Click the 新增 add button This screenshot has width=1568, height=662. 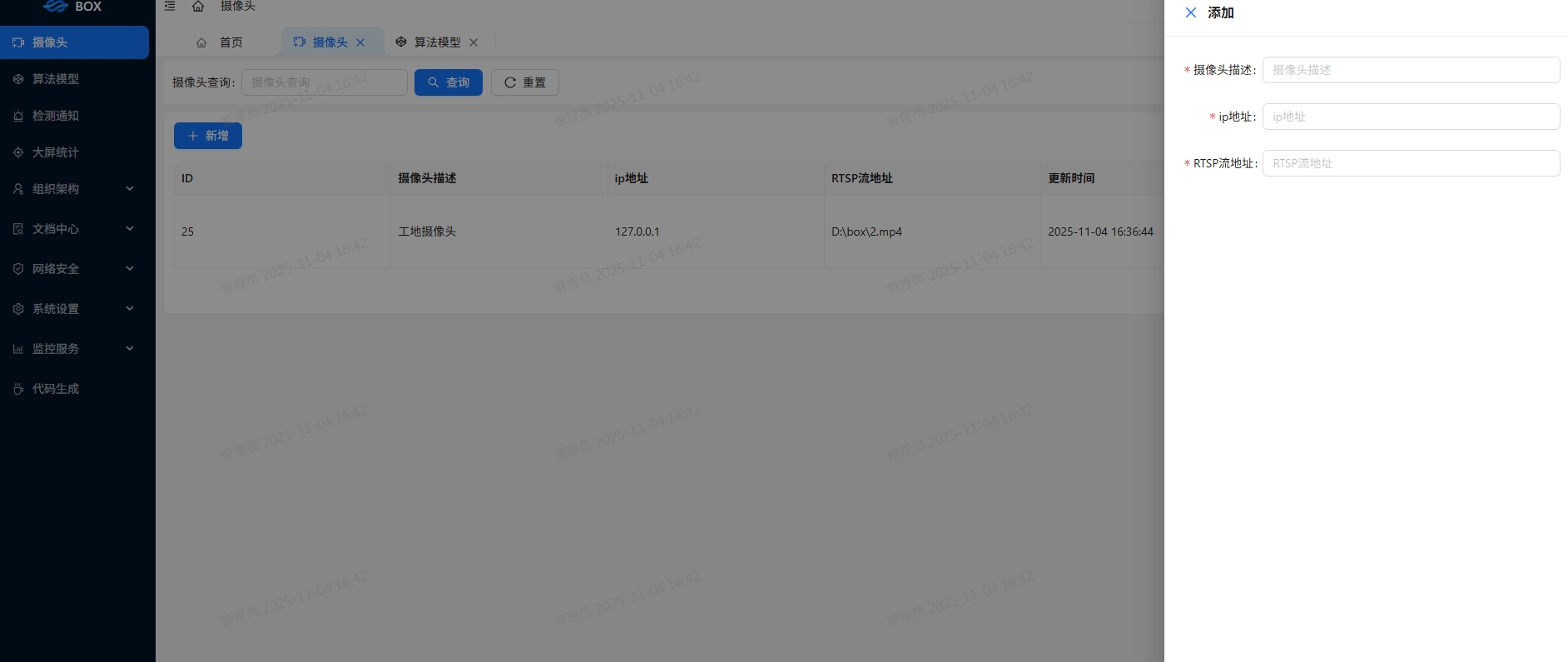click(208, 136)
